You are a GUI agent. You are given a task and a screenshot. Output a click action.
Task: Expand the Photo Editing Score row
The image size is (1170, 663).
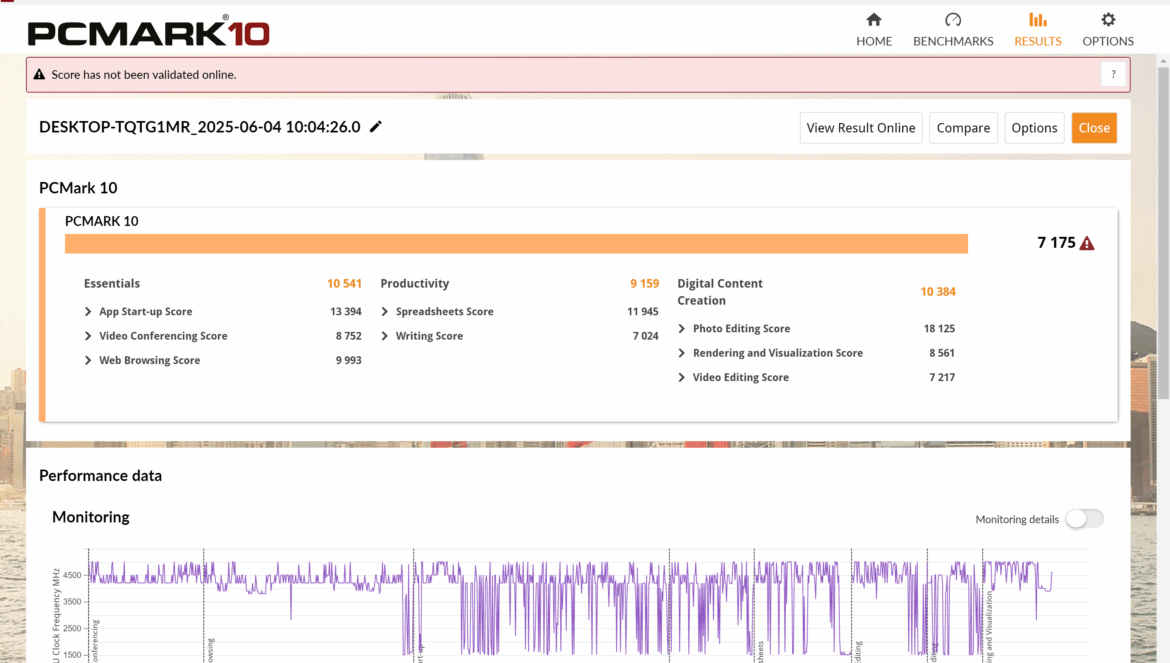681,329
